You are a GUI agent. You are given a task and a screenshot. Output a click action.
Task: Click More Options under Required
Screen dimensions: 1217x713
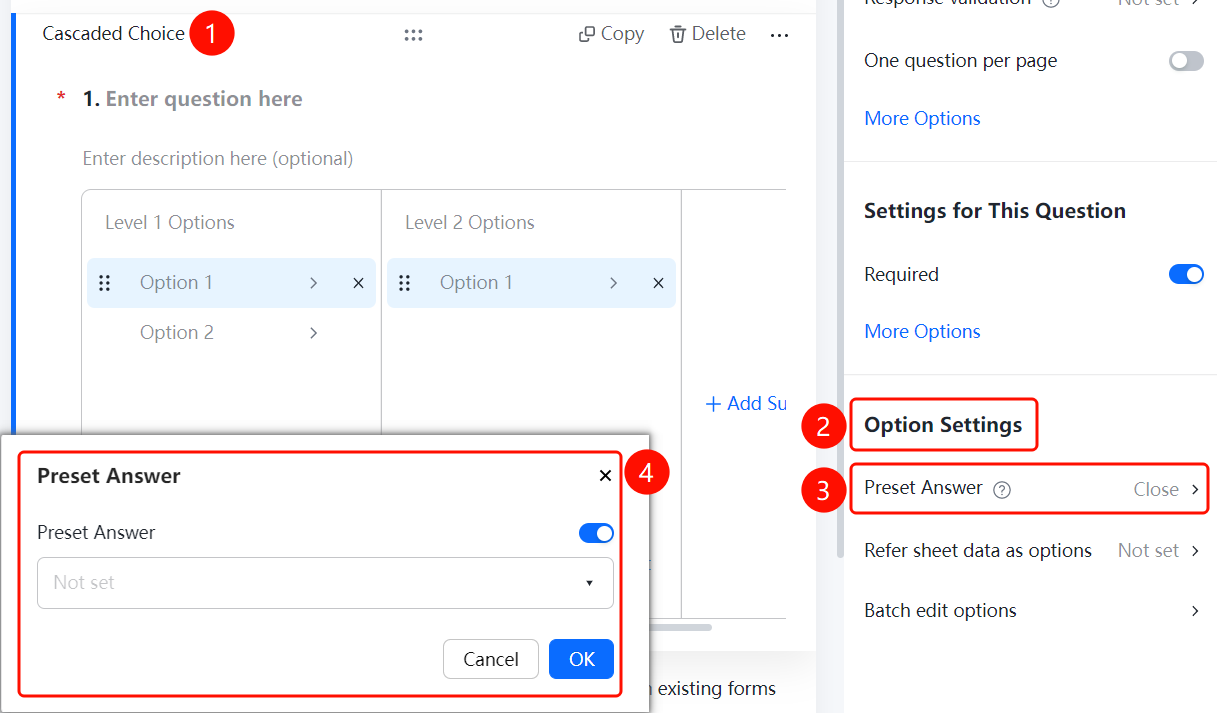click(x=922, y=331)
